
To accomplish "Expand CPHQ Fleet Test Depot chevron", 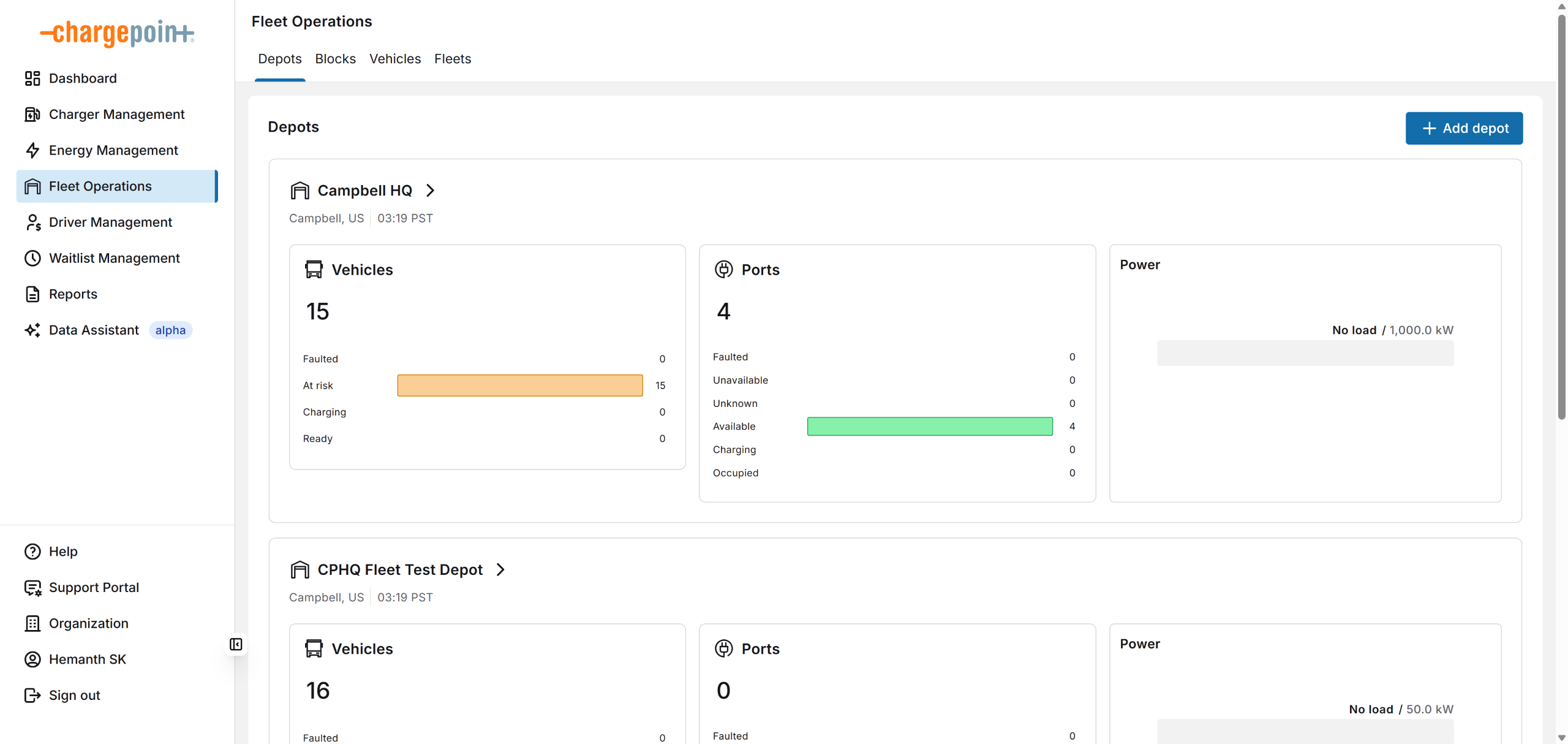I will [x=500, y=570].
